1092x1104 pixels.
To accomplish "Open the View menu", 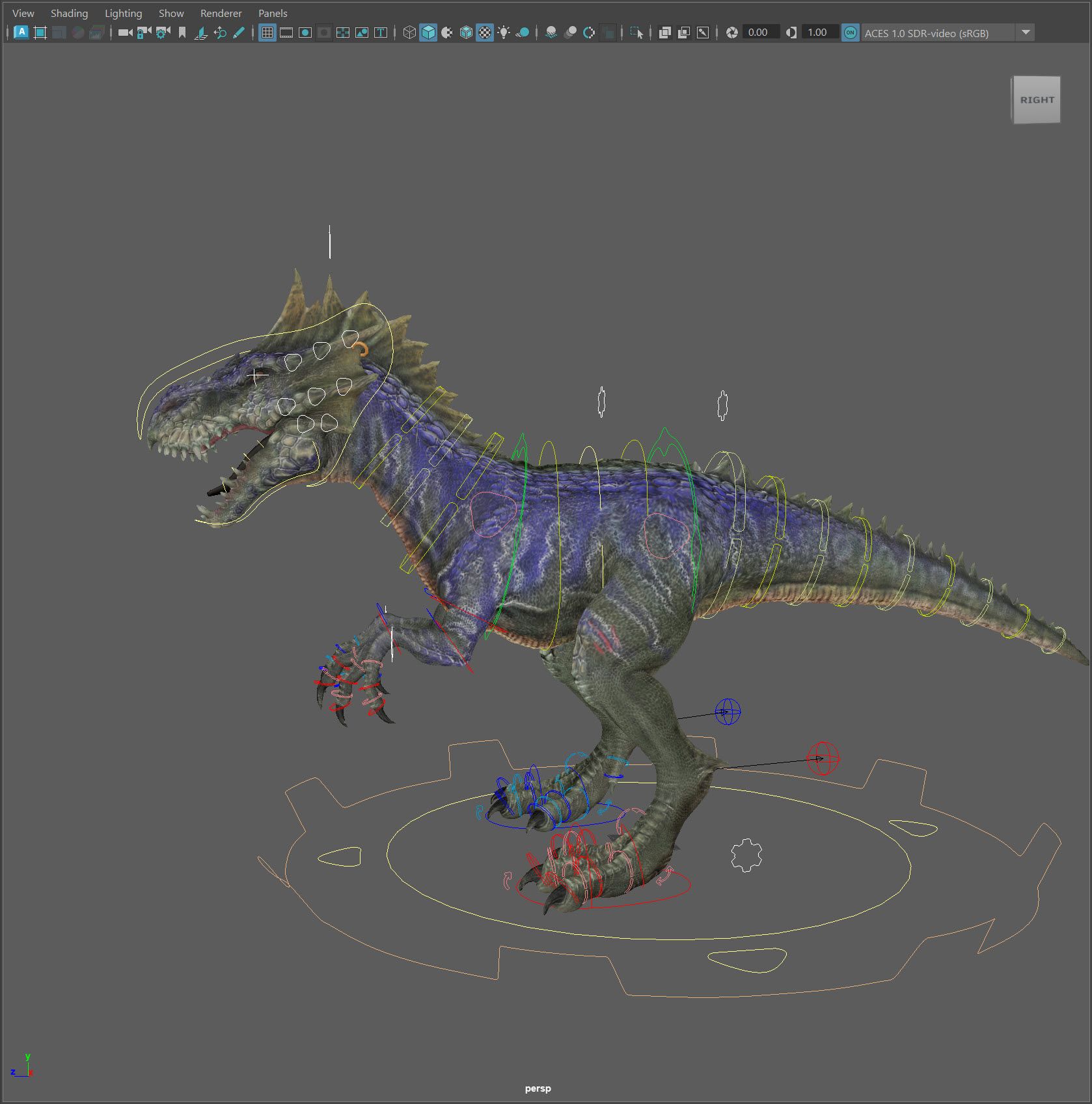I will pyautogui.click(x=23, y=13).
